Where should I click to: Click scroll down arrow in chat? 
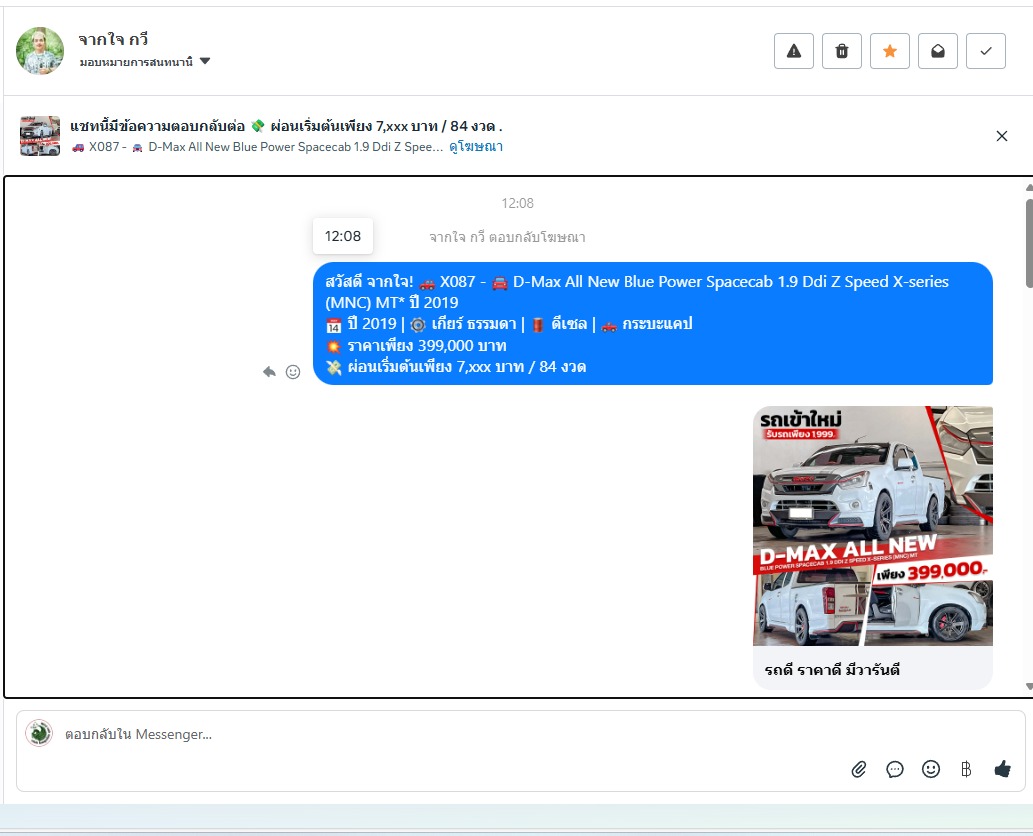1029,686
